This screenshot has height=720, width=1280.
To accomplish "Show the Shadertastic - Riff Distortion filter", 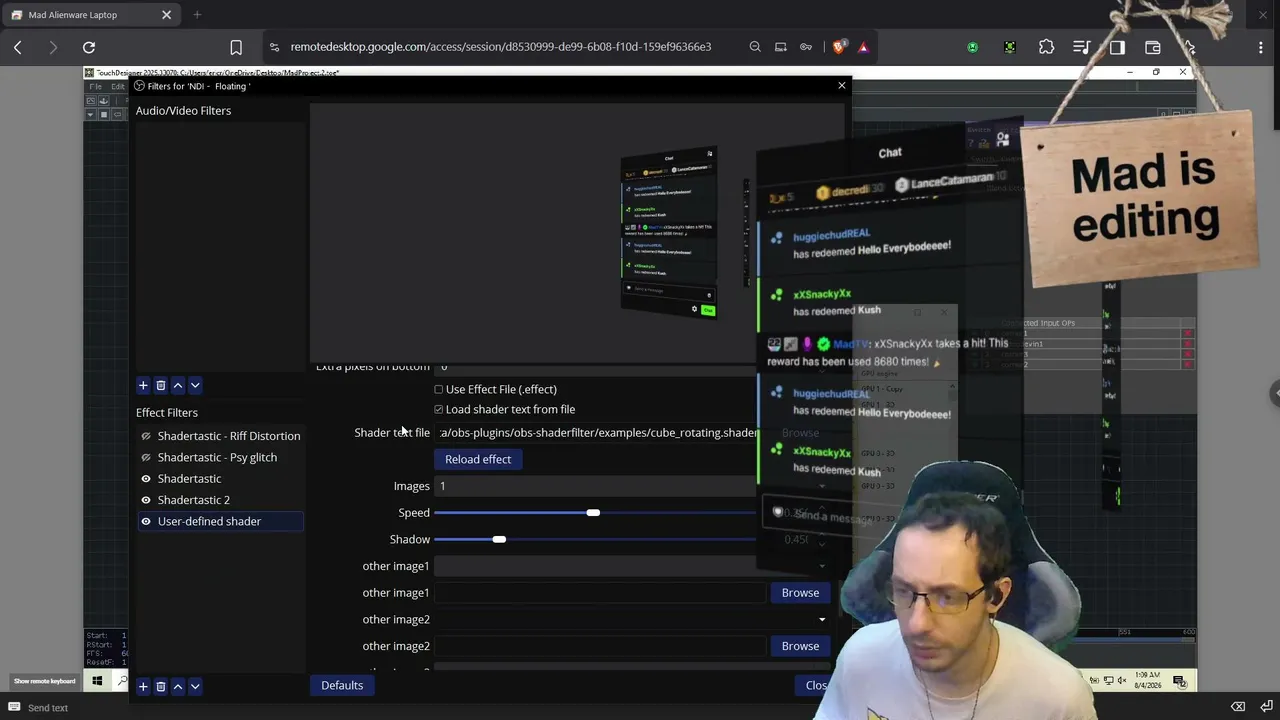I will (146, 436).
